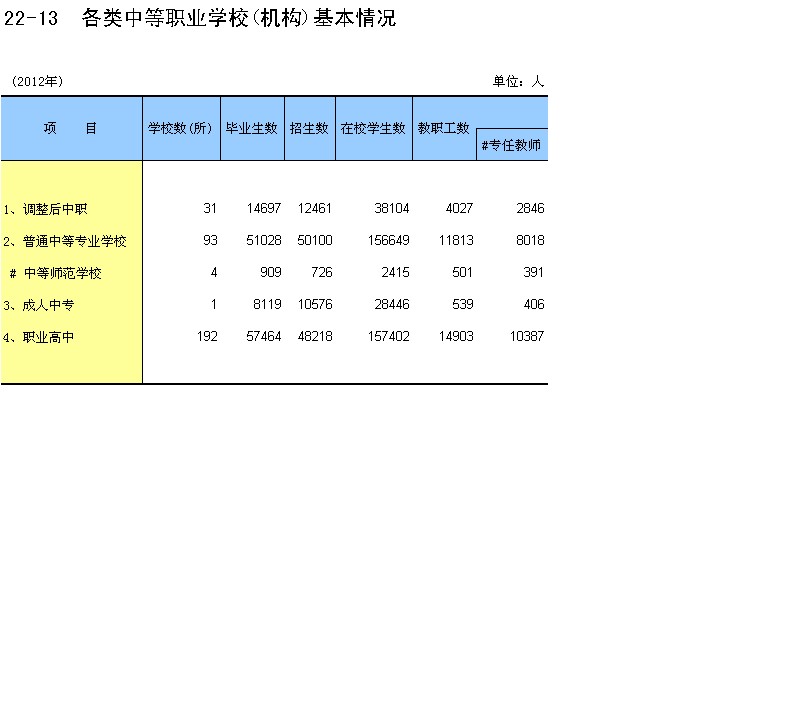Select the 项目 header cell
This screenshot has width=812, height=705.
pos(71,128)
